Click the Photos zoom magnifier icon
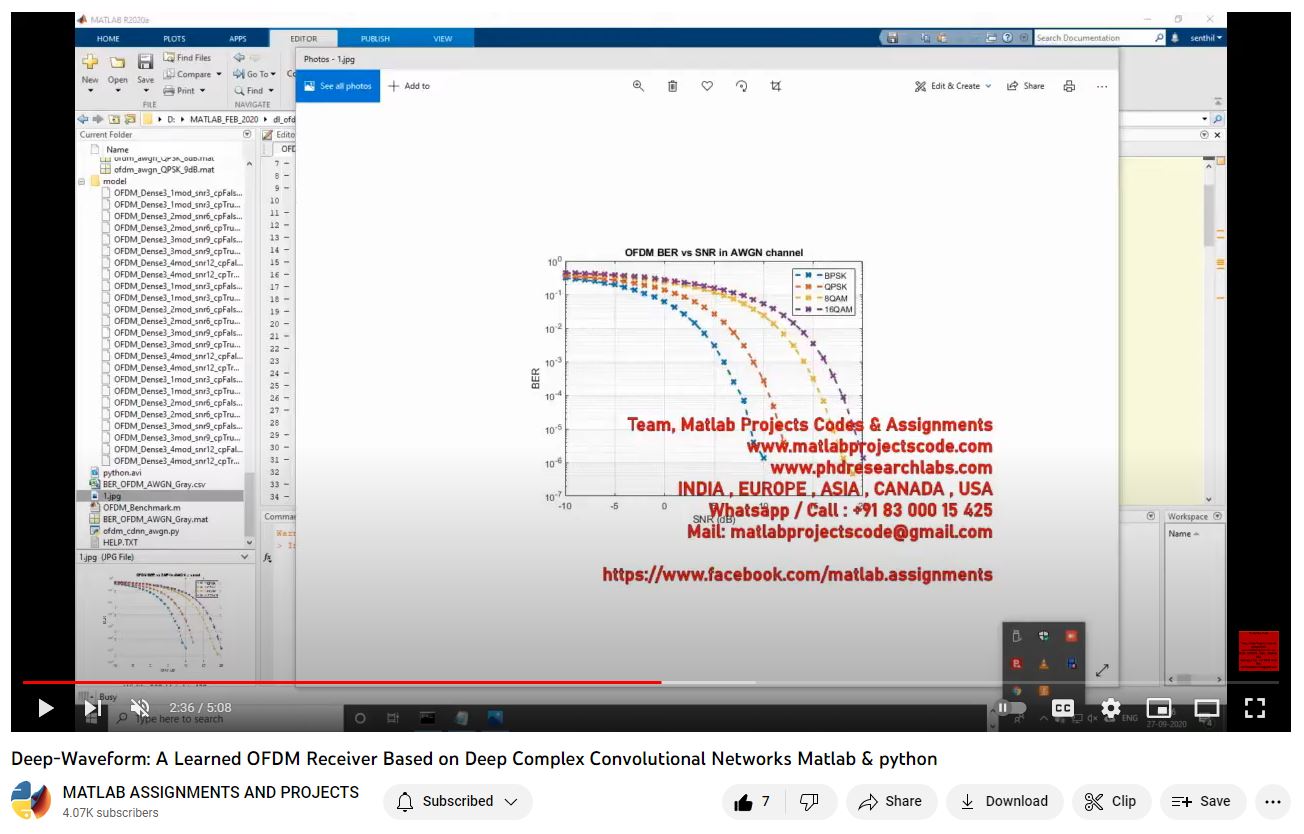Image resolution: width=1304 pixels, height=834 pixels. click(638, 86)
